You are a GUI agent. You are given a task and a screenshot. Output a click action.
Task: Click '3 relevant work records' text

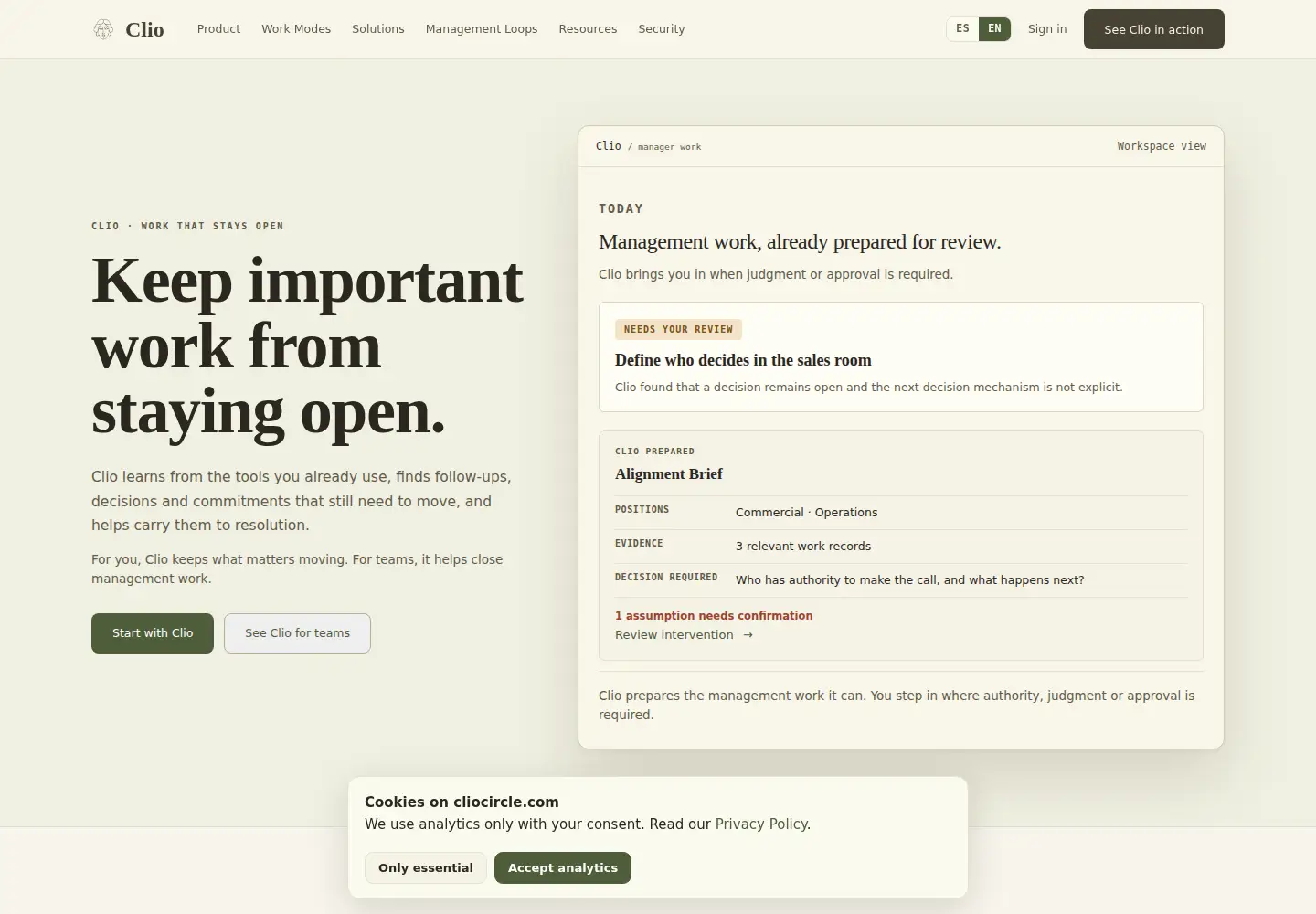click(x=803, y=547)
